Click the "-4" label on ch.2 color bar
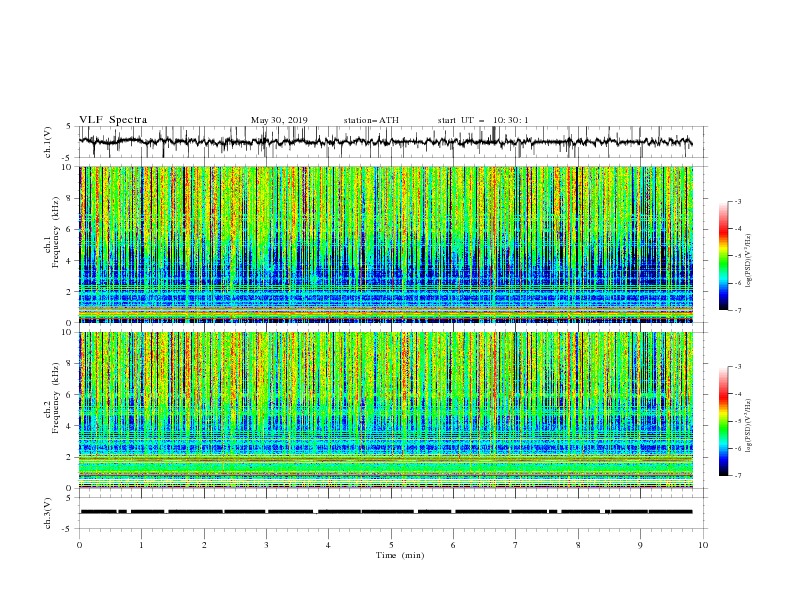The image size is (792, 612). click(x=738, y=394)
